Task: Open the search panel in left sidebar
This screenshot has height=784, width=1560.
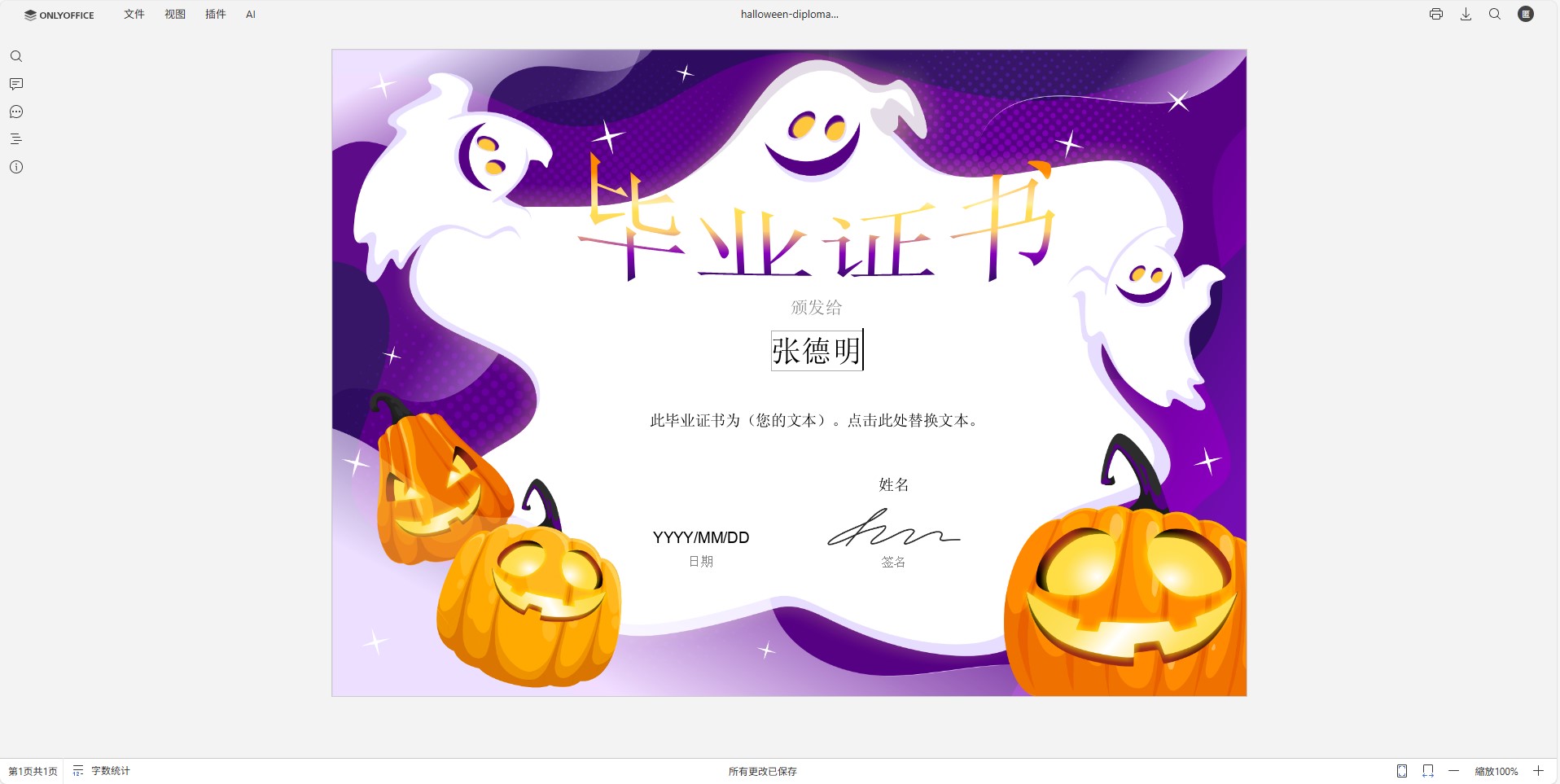Action: [x=16, y=56]
